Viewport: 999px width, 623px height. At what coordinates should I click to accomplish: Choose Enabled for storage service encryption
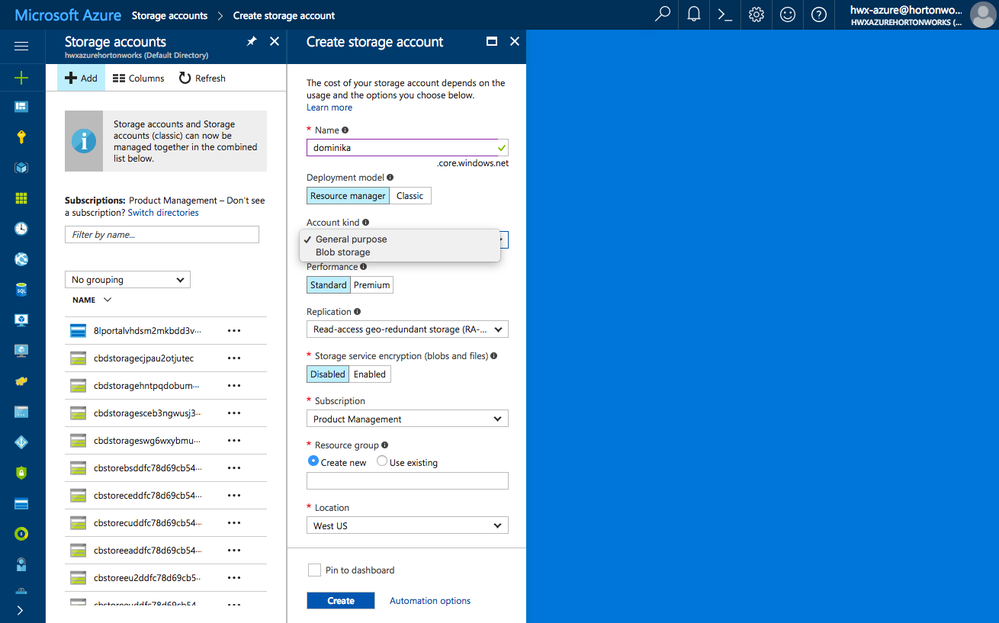pyautogui.click(x=369, y=374)
